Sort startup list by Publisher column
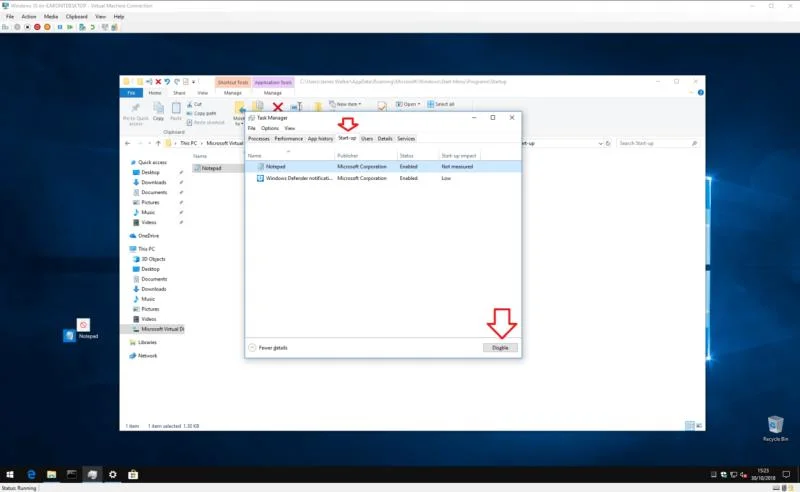Screen dimensions: 800x492 coord(366,155)
